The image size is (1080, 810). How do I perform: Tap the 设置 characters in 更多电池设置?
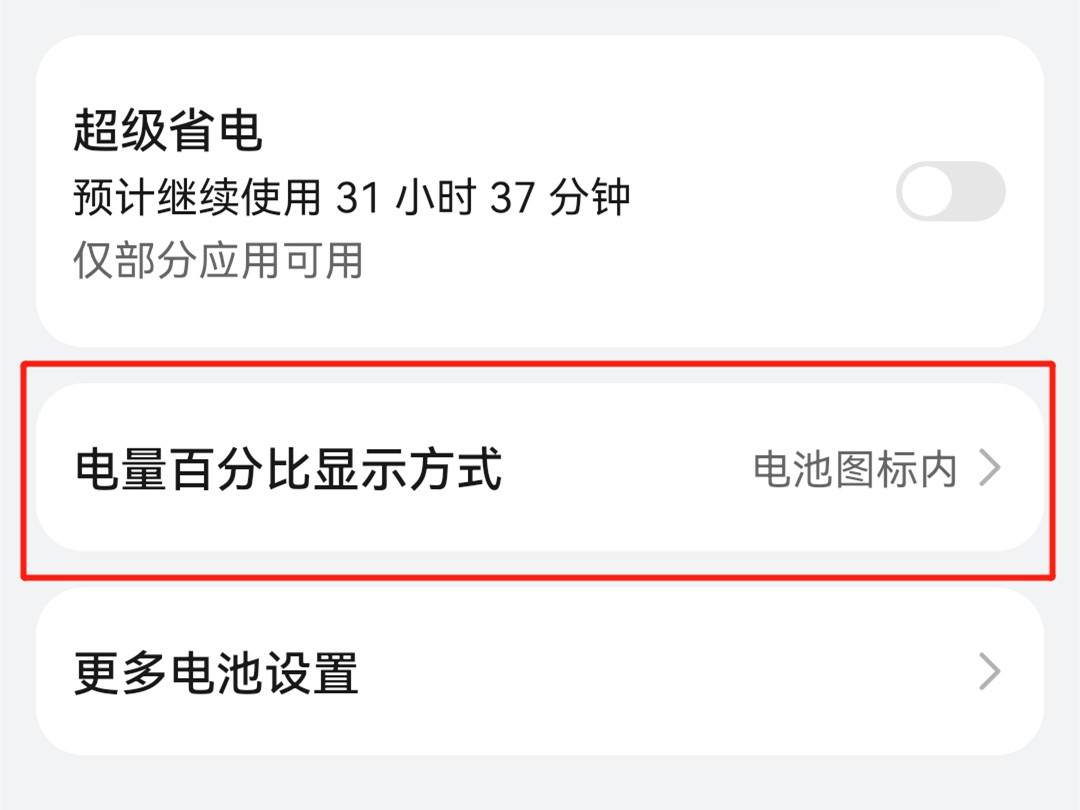click(312, 673)
